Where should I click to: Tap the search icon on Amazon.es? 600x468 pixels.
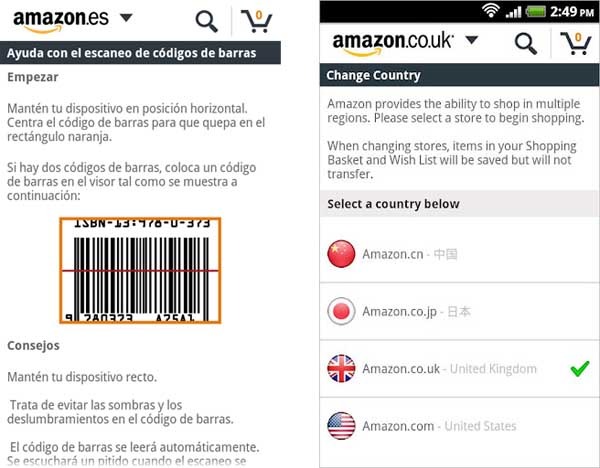coord(206,20)
